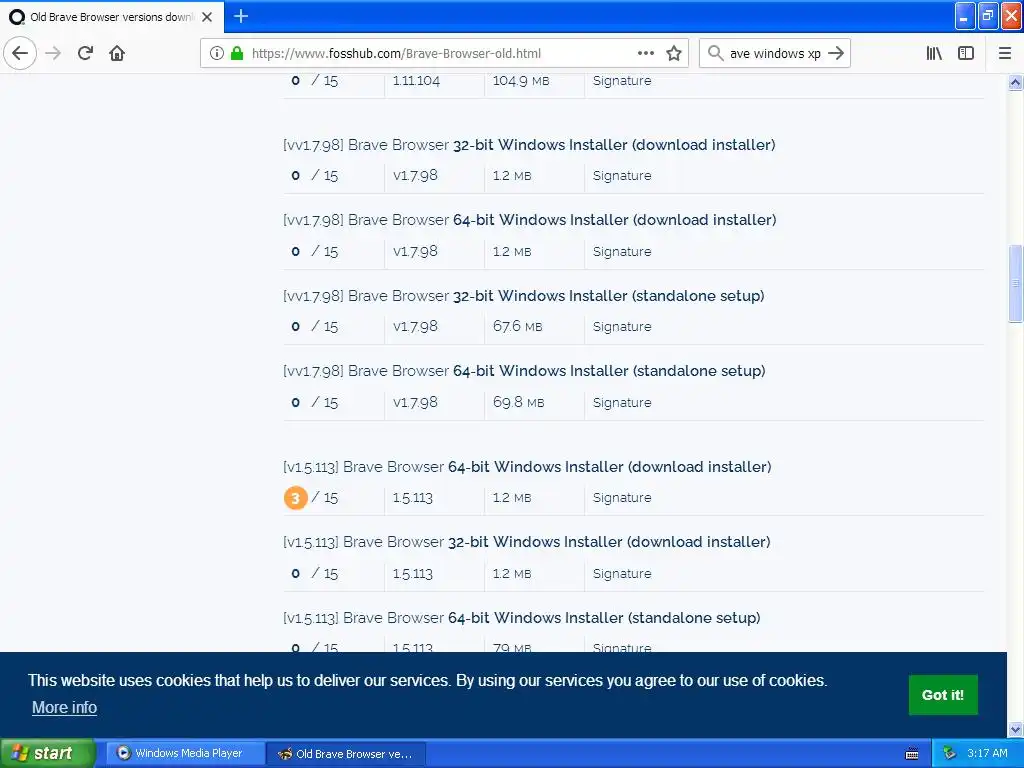The width and height of the screenshot is (1024, 768).
Task: Select the Old Brave Browser versions tab
Action: pyautogui.click(x=112, y=17)
